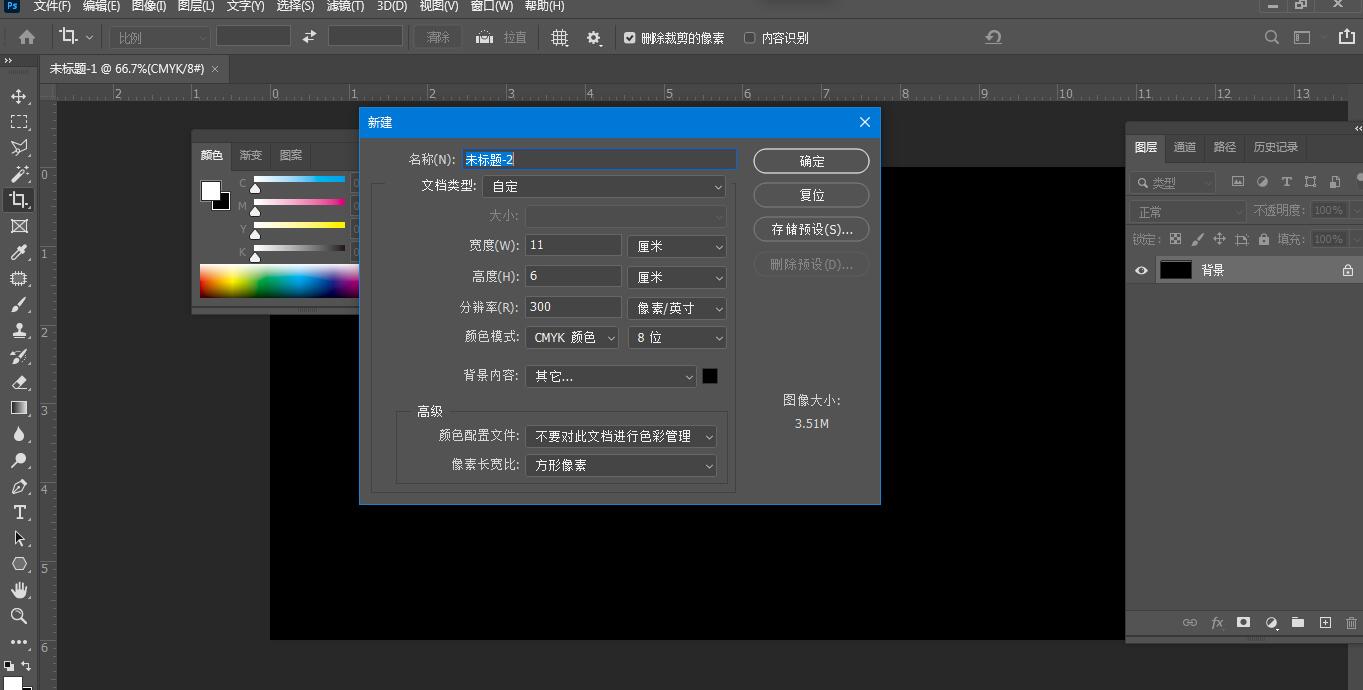Screen dimensions: 1363x690
Task: Select the Gradient tool
Action: pyautogui.click(x=19, y=408)
